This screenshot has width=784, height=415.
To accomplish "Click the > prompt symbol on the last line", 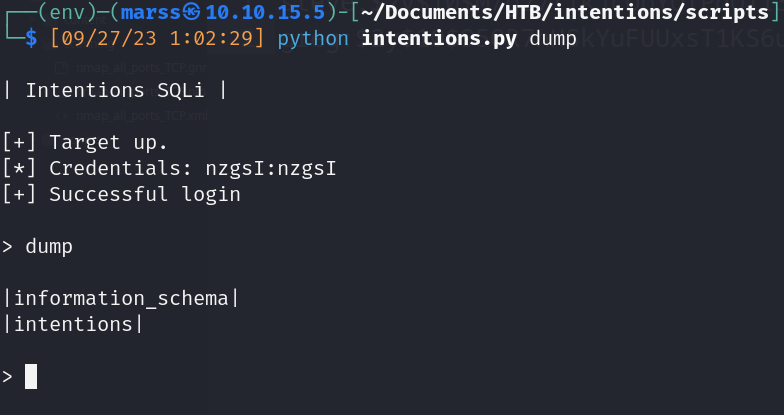I will [8, 376].
